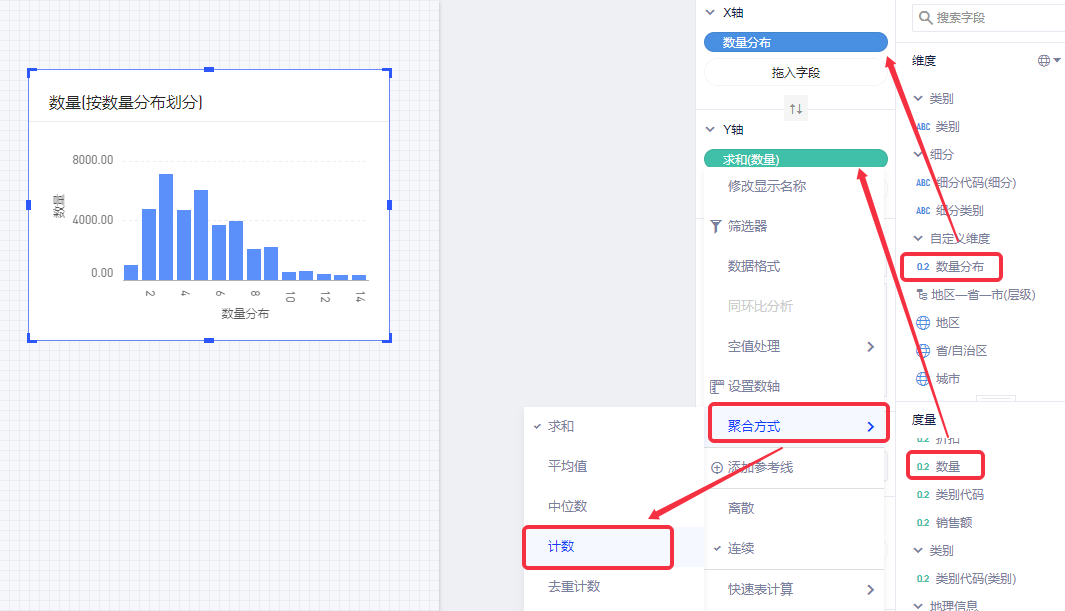
Task: Click the globe icon next to 城市
Action: (922, 379)
